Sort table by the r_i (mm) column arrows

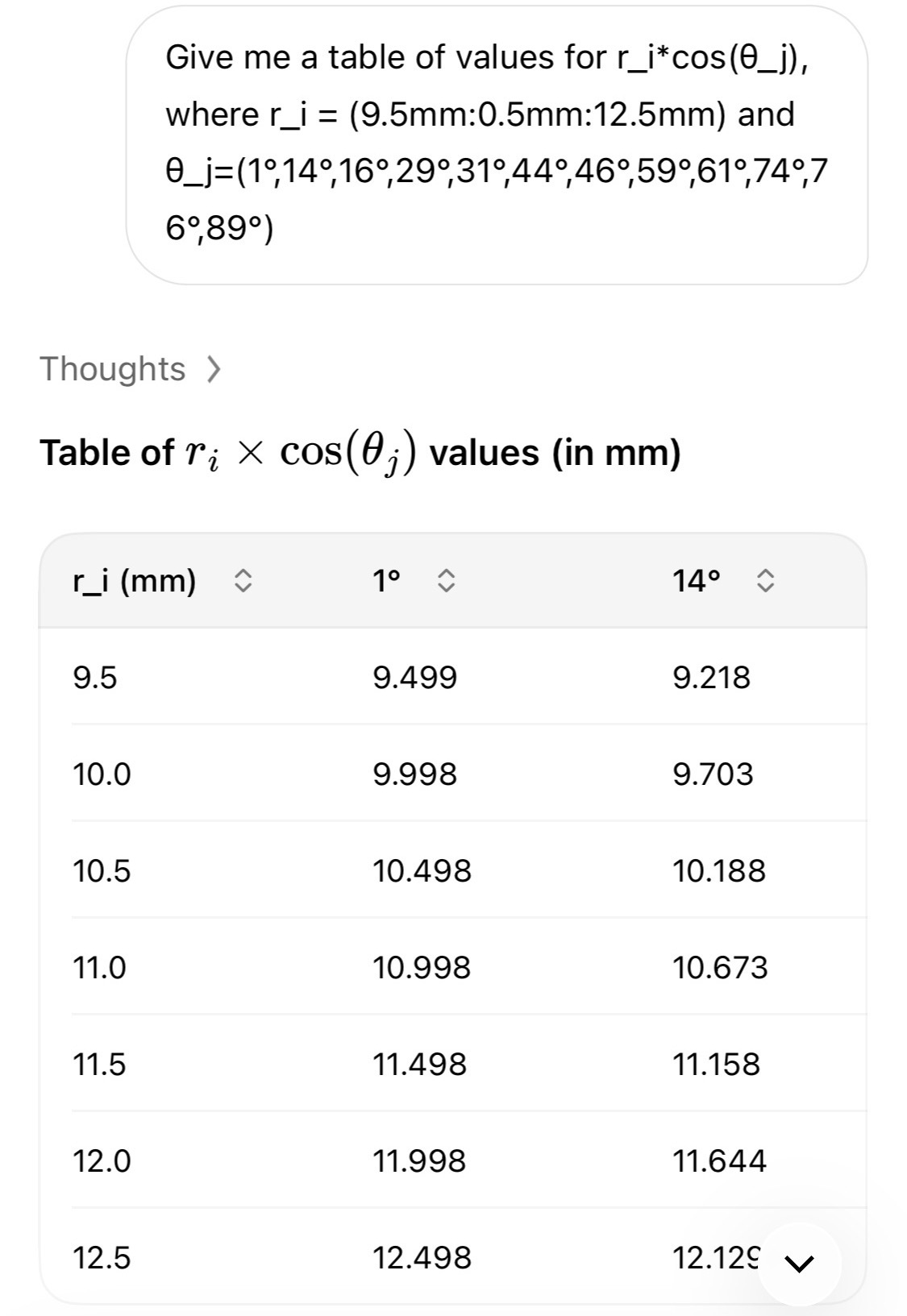click(x=243, y=580)
